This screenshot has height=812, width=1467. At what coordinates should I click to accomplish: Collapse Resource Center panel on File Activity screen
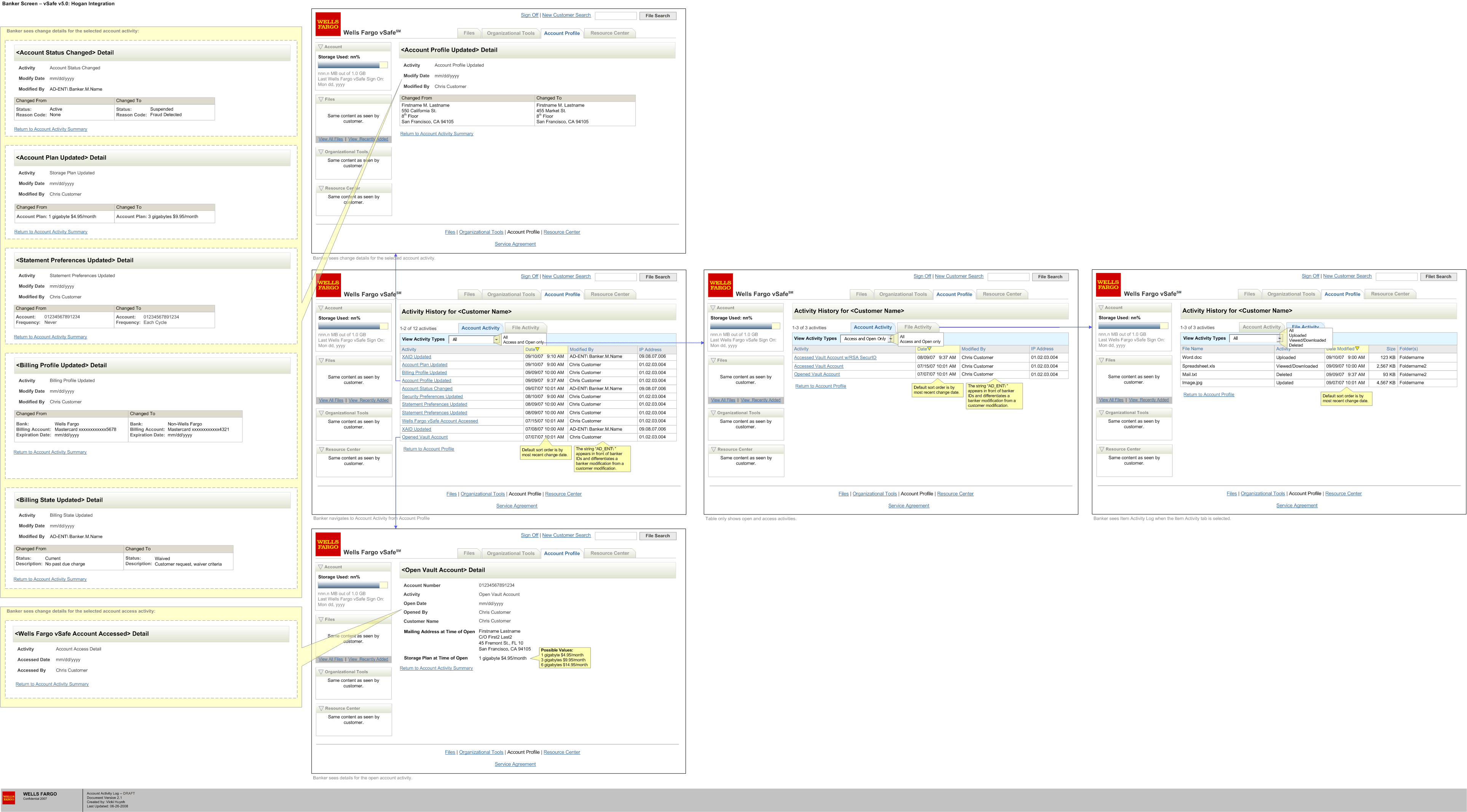(1101, 449)
